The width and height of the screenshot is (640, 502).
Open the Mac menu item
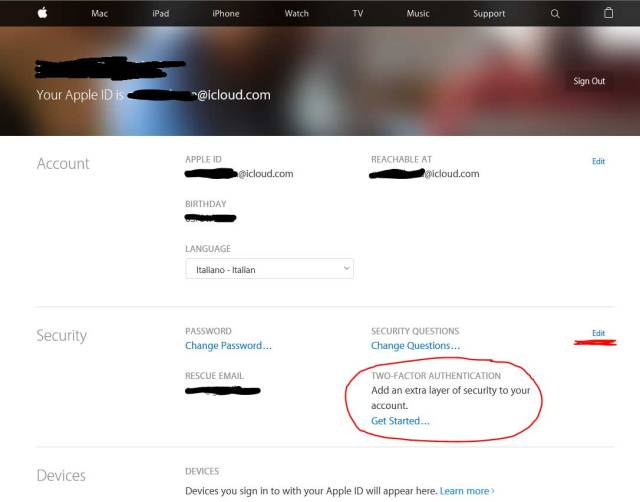[x=99, y=13]
